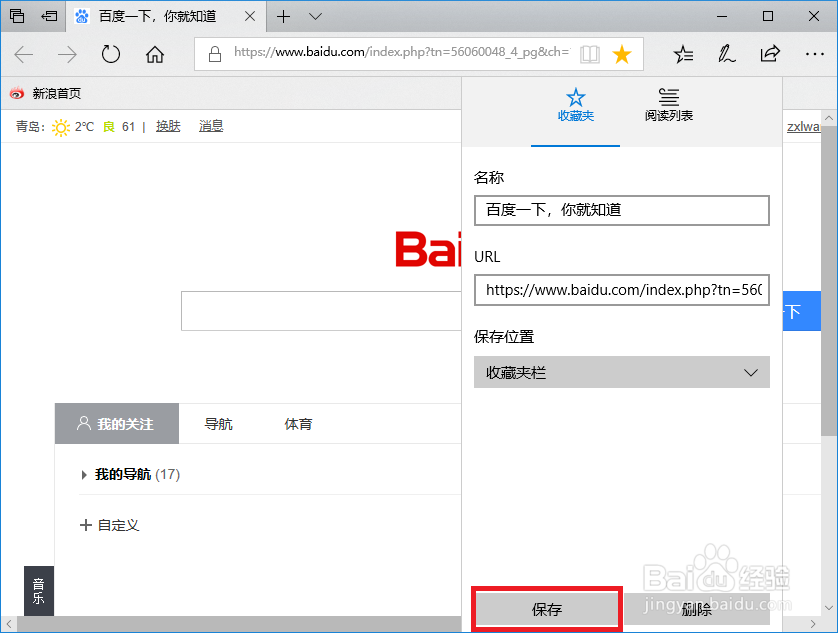This screenshot has height=633, width=838.
Task: Click the set tabs aside icon
Action: coord(49,16)
